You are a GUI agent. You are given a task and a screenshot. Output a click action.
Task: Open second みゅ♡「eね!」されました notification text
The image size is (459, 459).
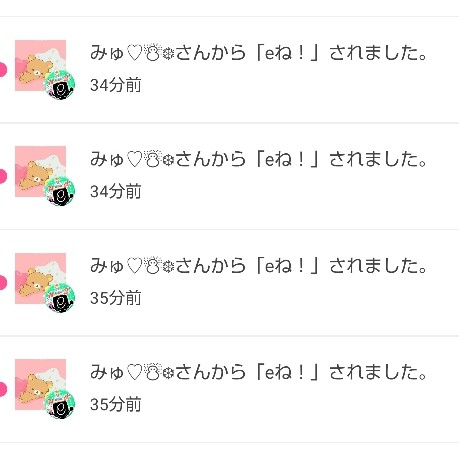click(259, 159)
